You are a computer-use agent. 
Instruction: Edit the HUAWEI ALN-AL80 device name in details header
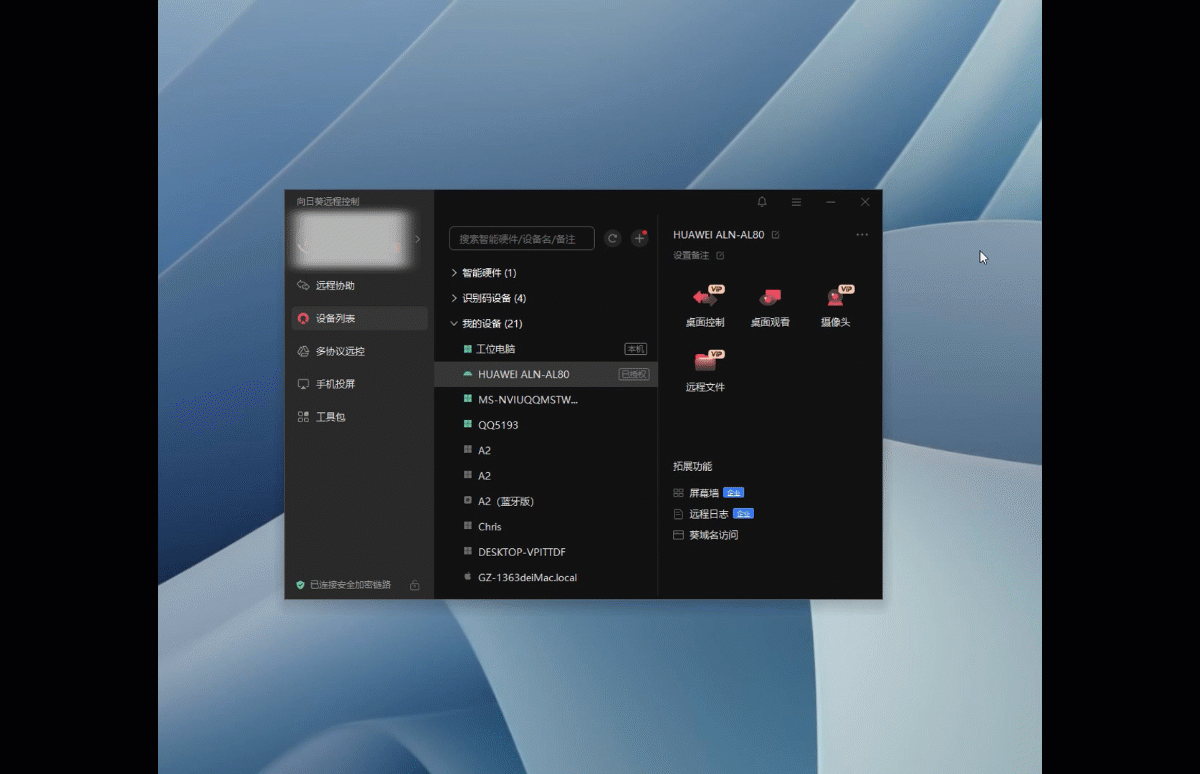pos(776,235)
